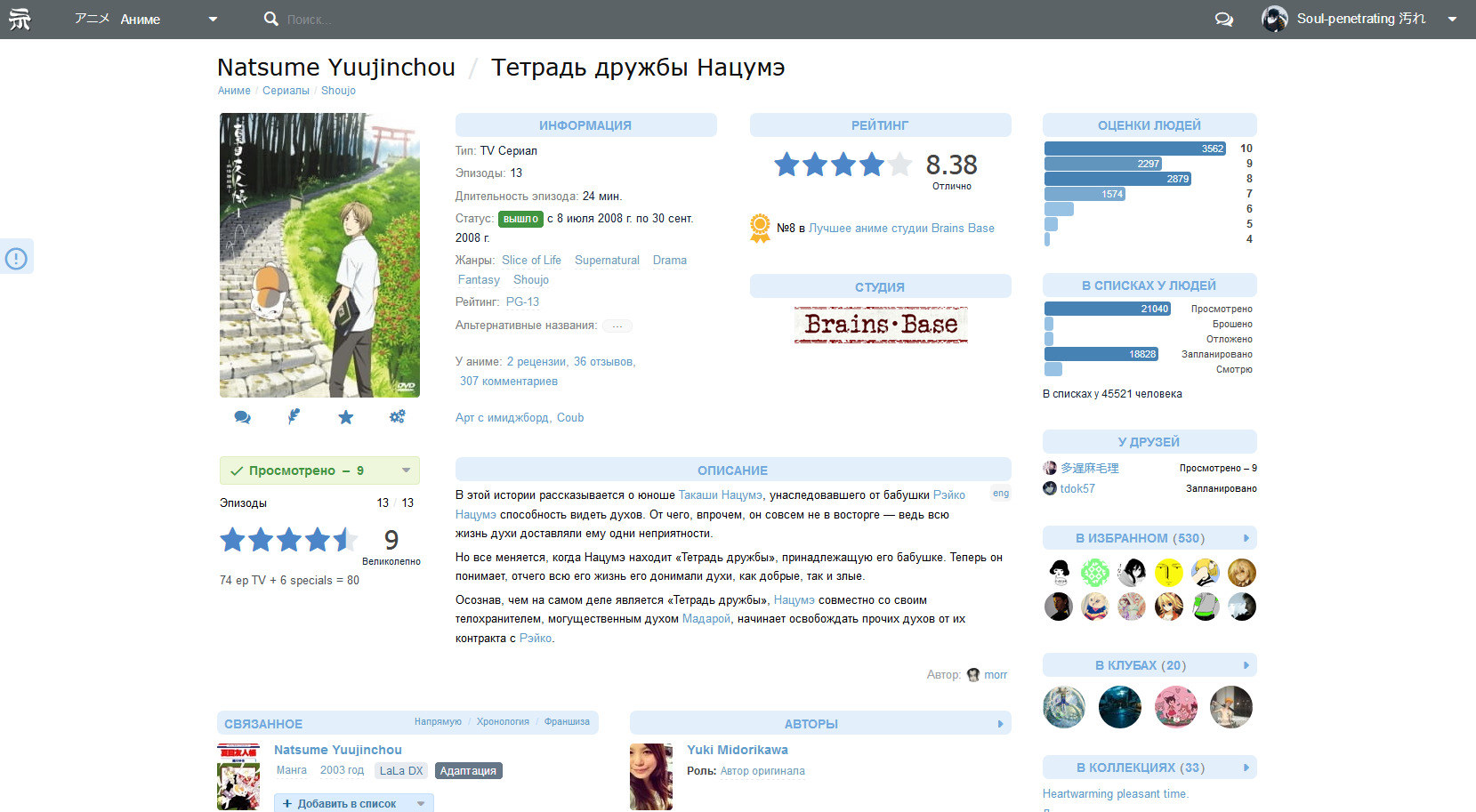Open the Мадарой character link
The image size is (1476, 812).
tap(706, 619)
